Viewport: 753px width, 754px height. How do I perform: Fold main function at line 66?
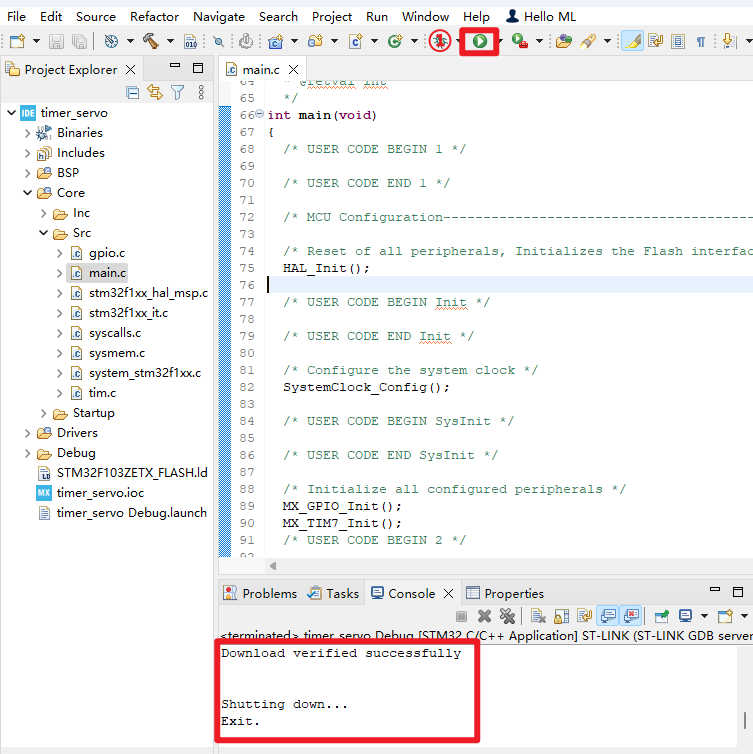tap(259, 114)
